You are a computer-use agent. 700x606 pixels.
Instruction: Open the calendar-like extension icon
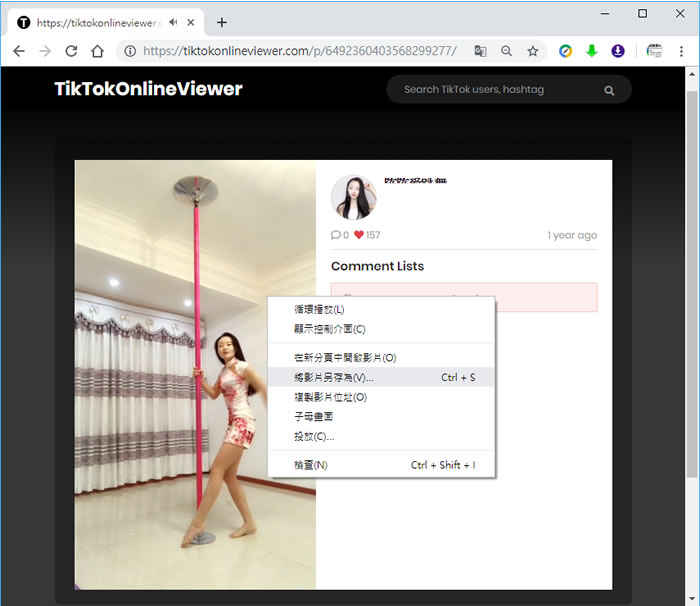[654, 51]
